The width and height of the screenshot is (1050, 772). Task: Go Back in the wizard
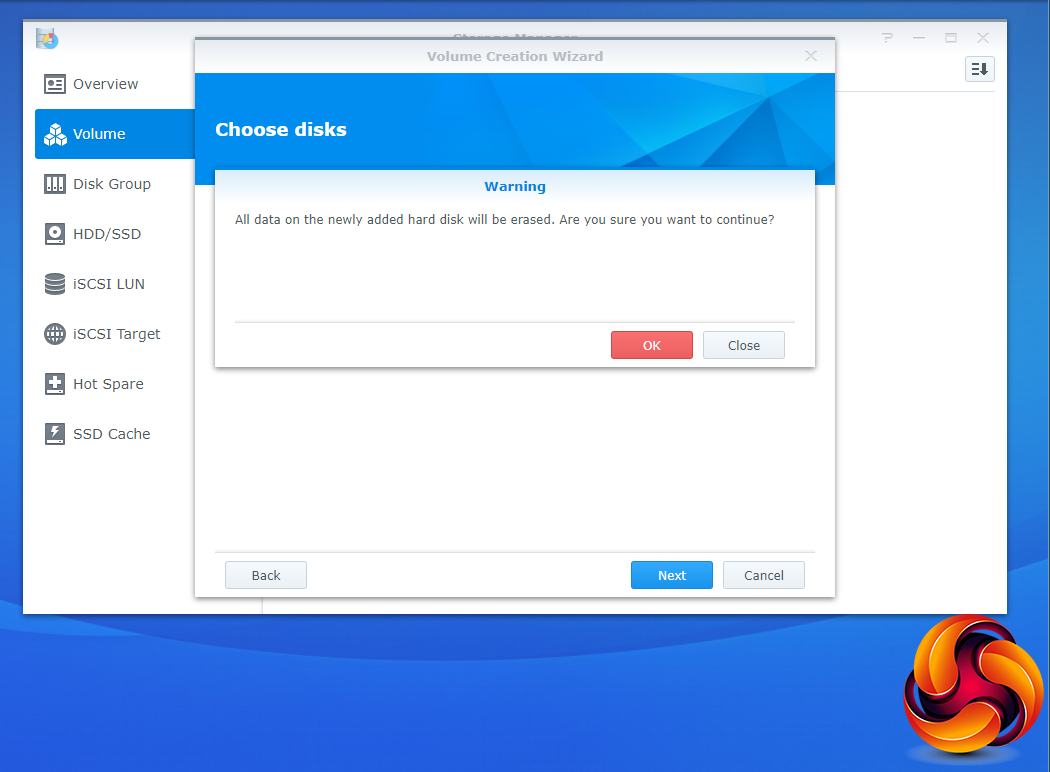click(x=266, y=575)
